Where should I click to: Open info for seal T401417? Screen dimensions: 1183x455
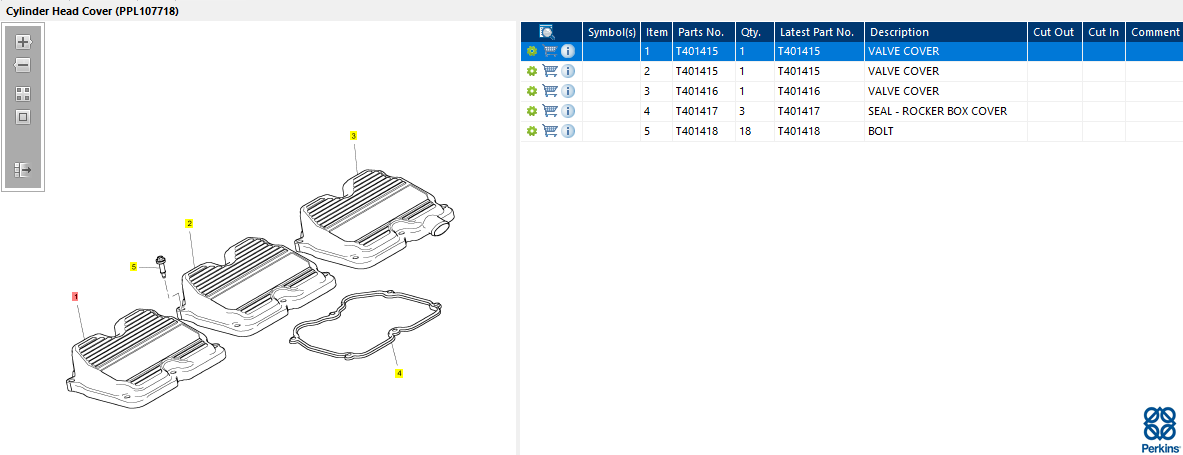click(568, 111)
